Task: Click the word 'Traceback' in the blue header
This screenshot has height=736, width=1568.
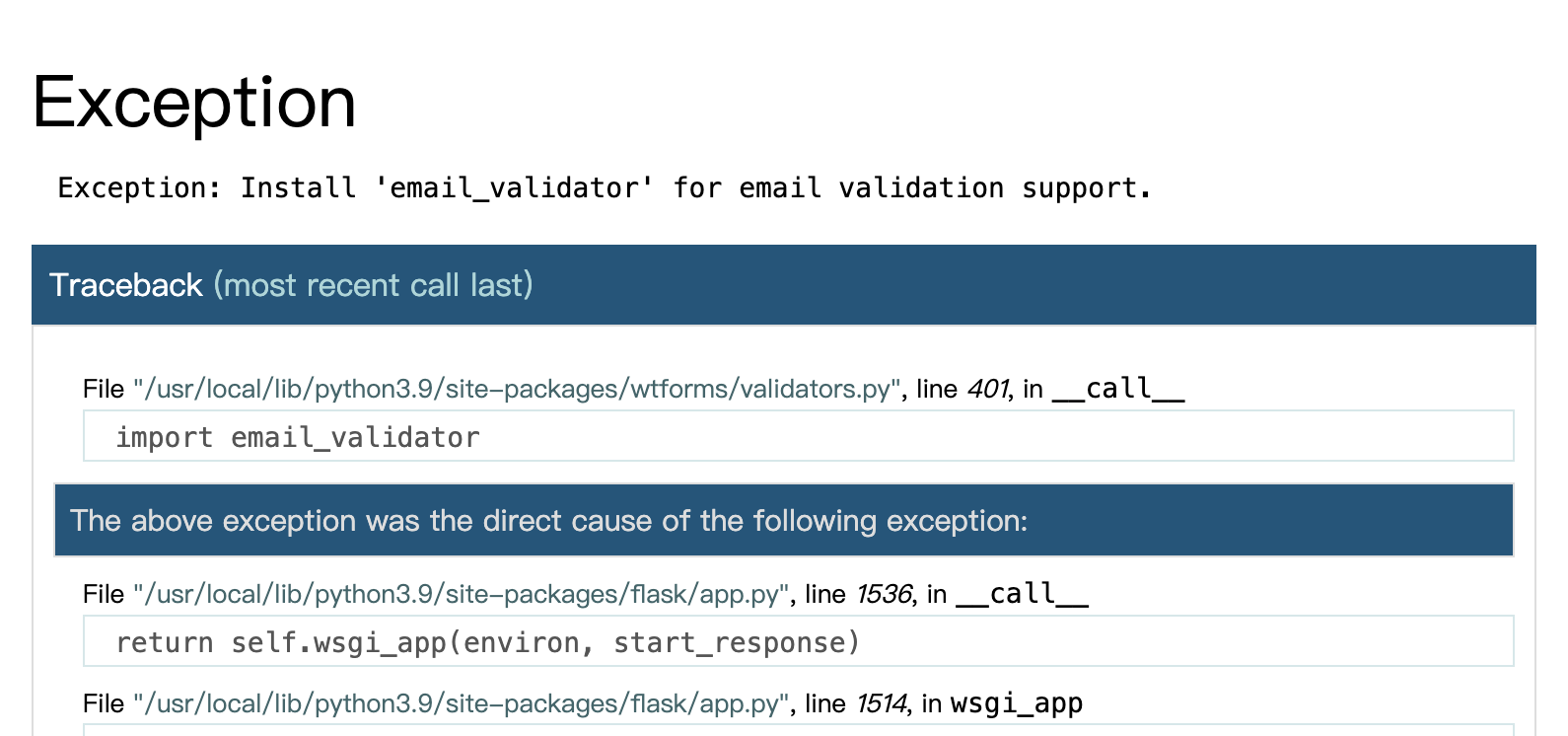Action: 125,285
